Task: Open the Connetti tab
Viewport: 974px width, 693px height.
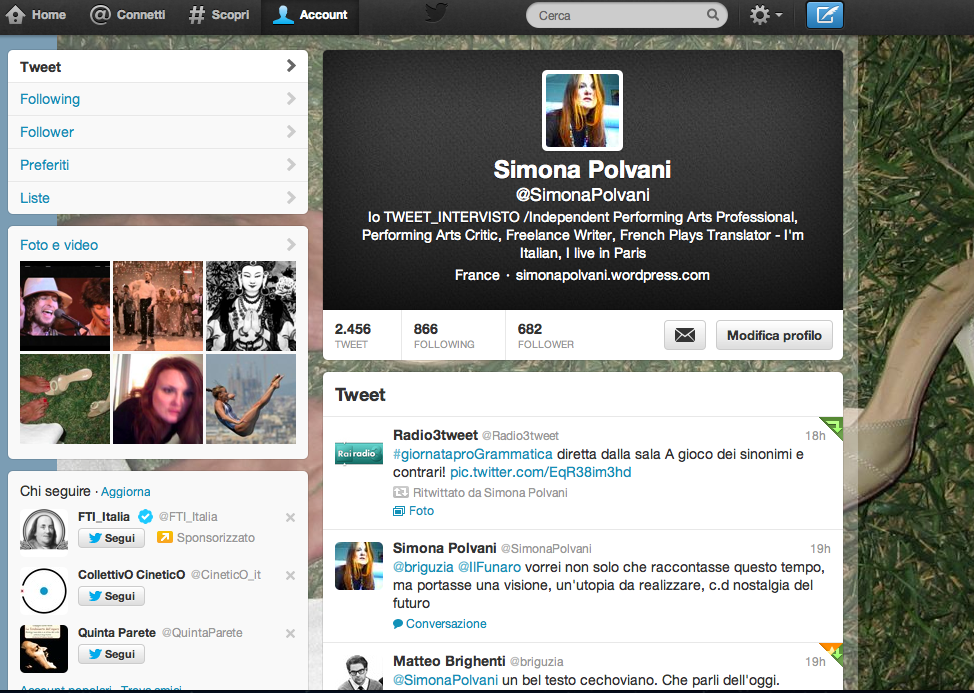Action: coord(128,15)
